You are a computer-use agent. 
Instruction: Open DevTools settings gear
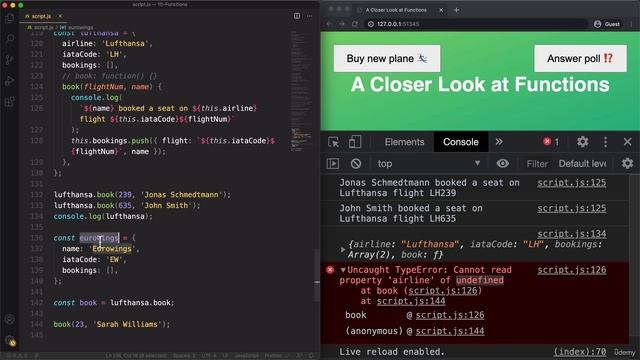point(582,142)
